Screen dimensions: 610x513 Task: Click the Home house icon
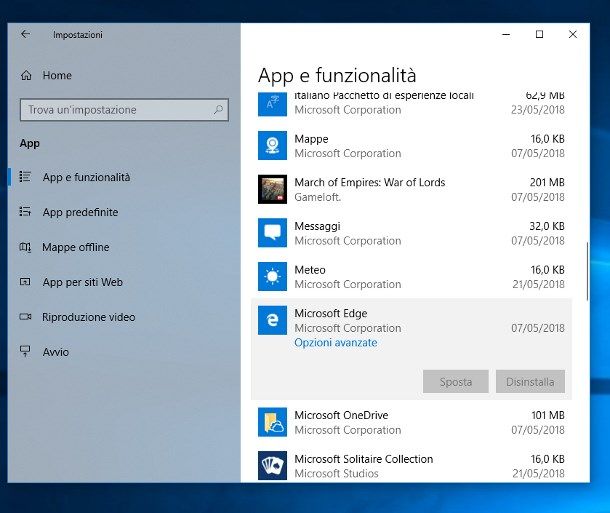click(x=26, y=75)
